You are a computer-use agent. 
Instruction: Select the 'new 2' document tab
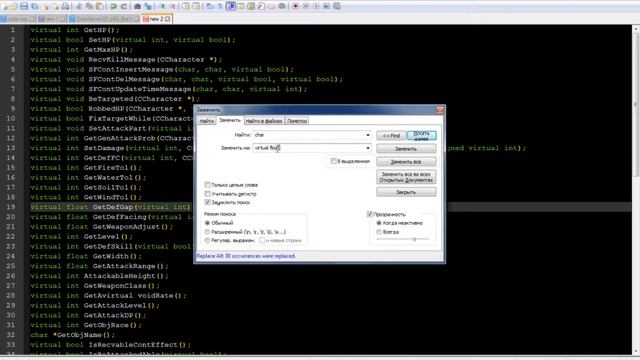pos(156,19)
